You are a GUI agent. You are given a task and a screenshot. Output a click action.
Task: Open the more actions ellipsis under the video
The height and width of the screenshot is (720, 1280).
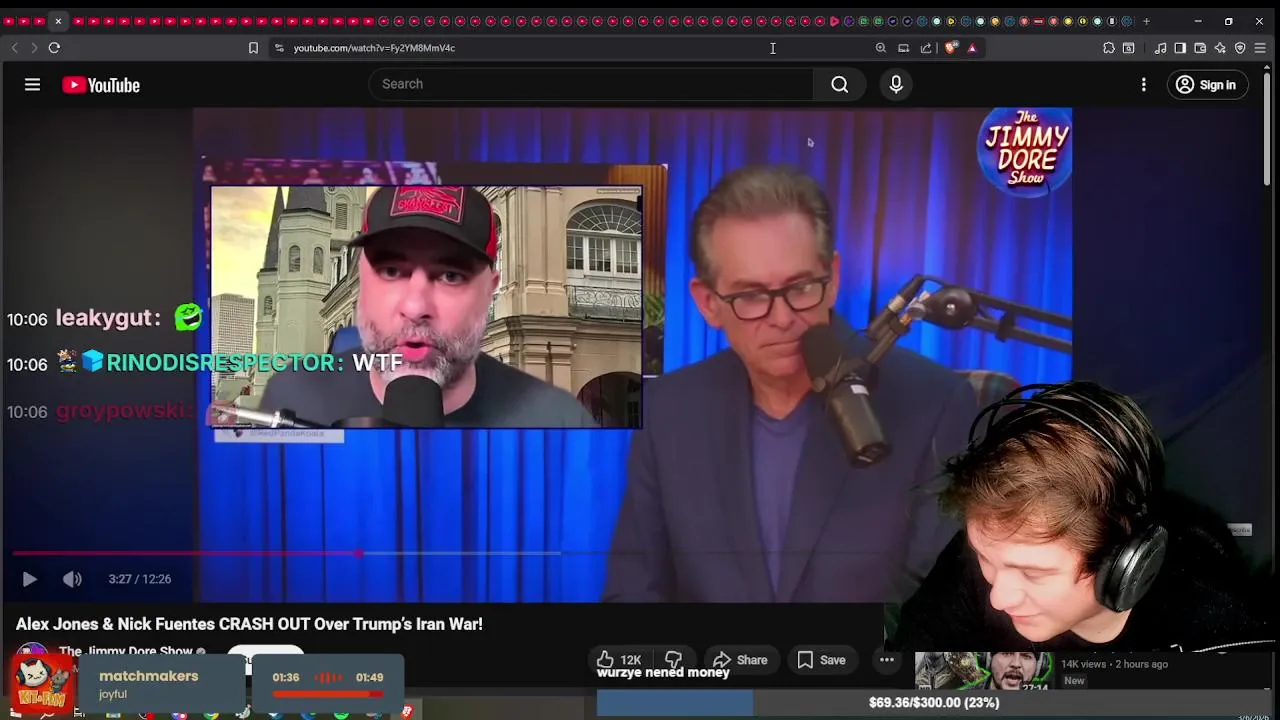pyautogui.click(x=887, y=660)
